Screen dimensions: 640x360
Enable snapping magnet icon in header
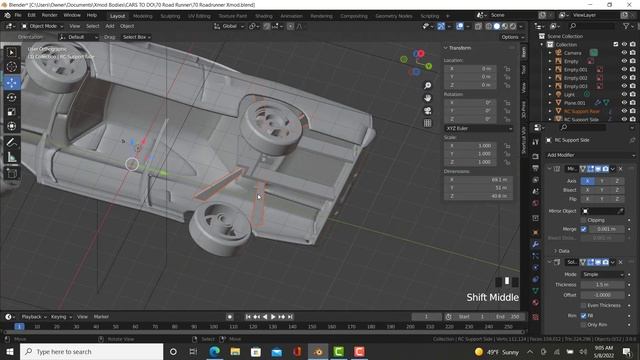267,26
